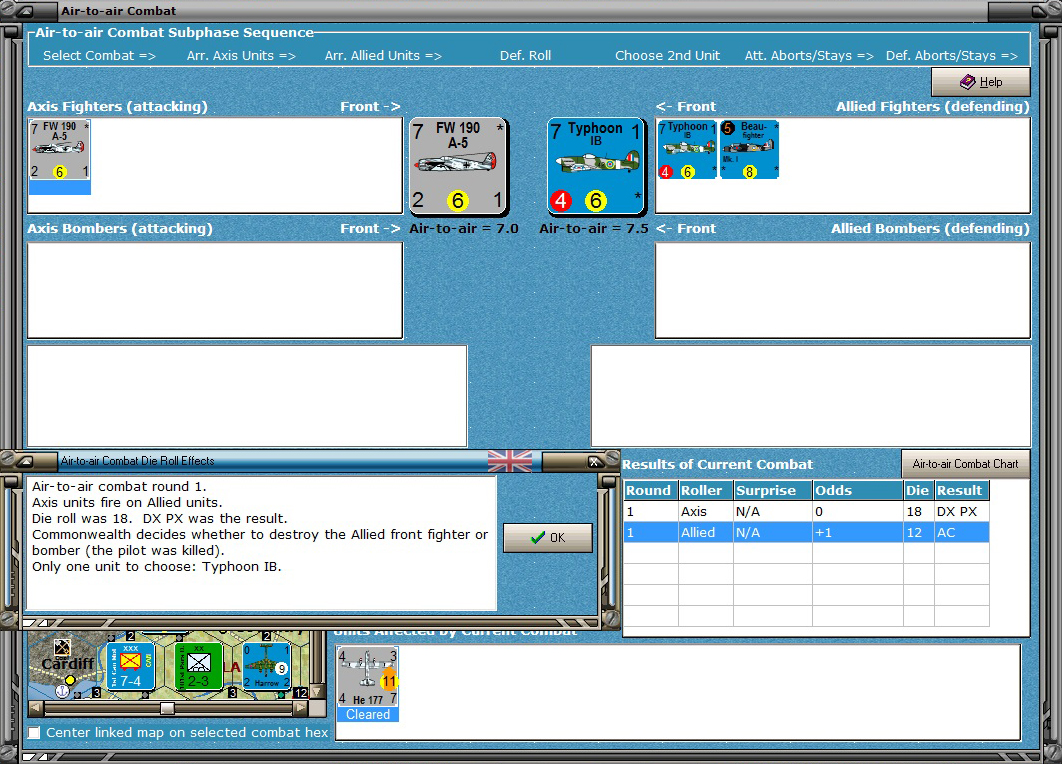Click the mini map horizontal scrollbar thumb
The height and width of the screenshot is (764, 1062).
click(x=167, y=708)
